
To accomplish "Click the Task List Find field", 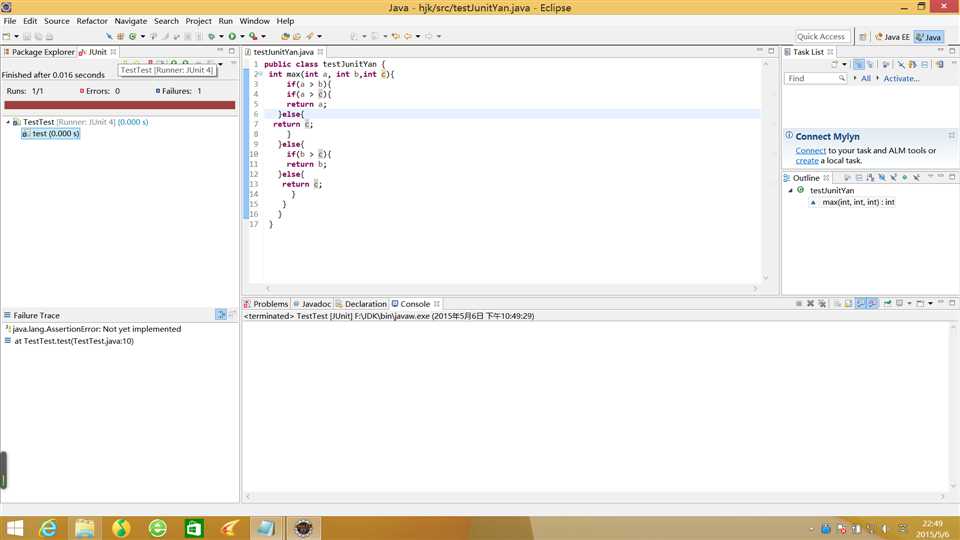I will [x=814, y=78].
